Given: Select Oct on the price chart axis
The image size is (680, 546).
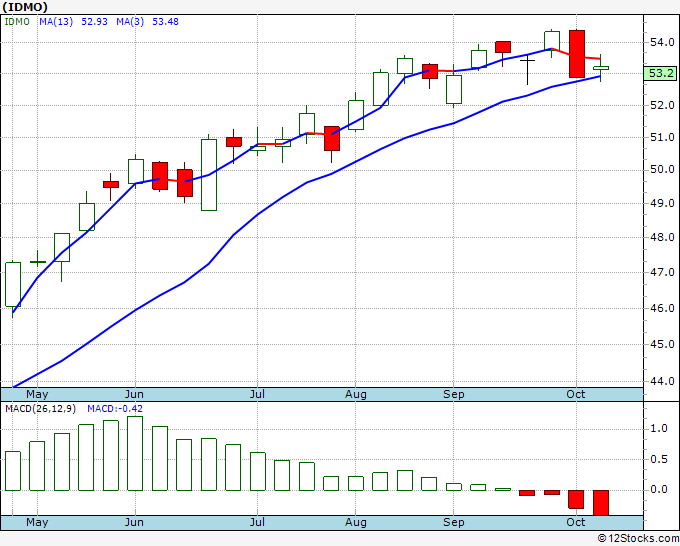Looking at the screenshot, I should click(x=576, y=395).
